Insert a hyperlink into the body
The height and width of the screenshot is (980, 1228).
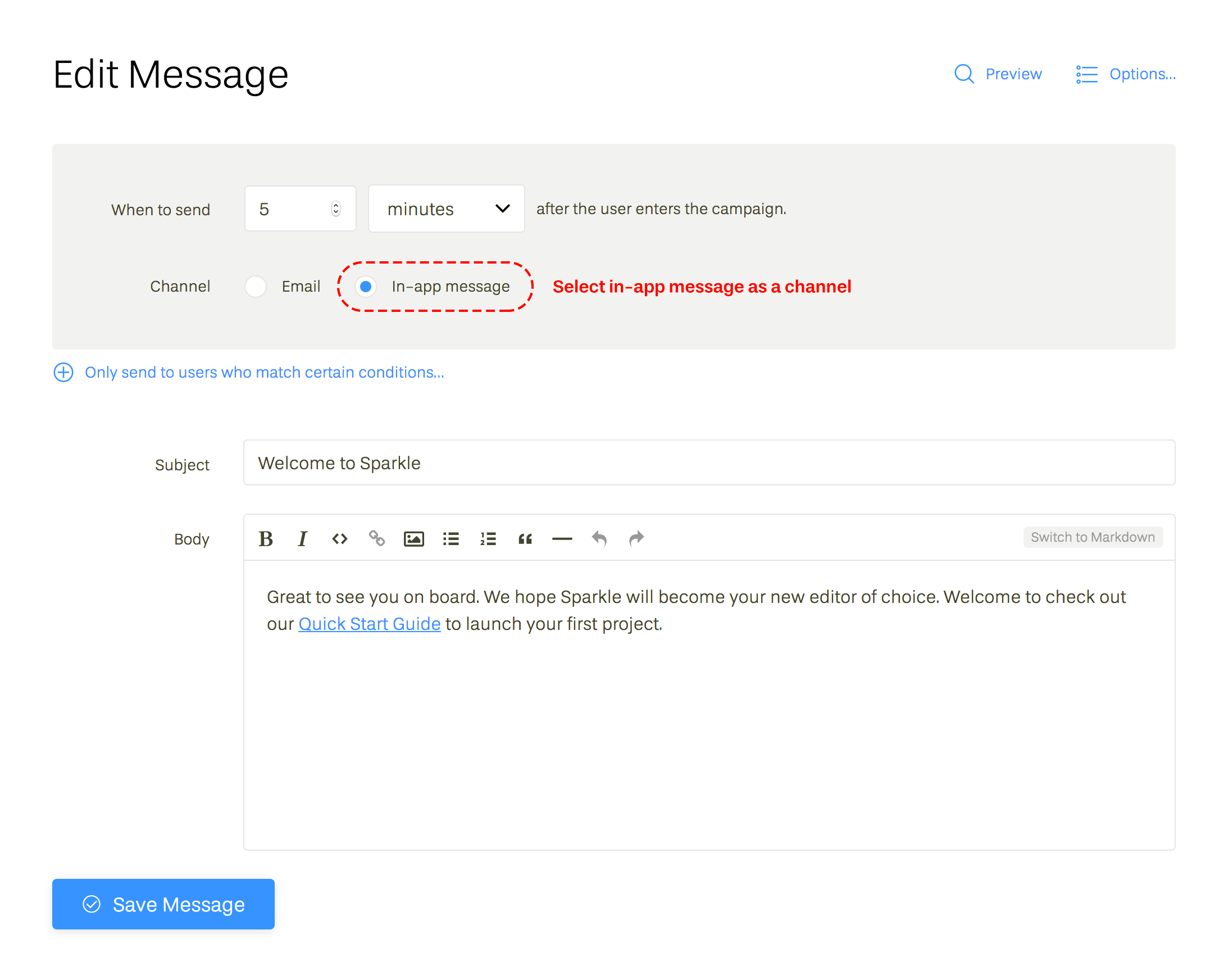click(376, 538)
